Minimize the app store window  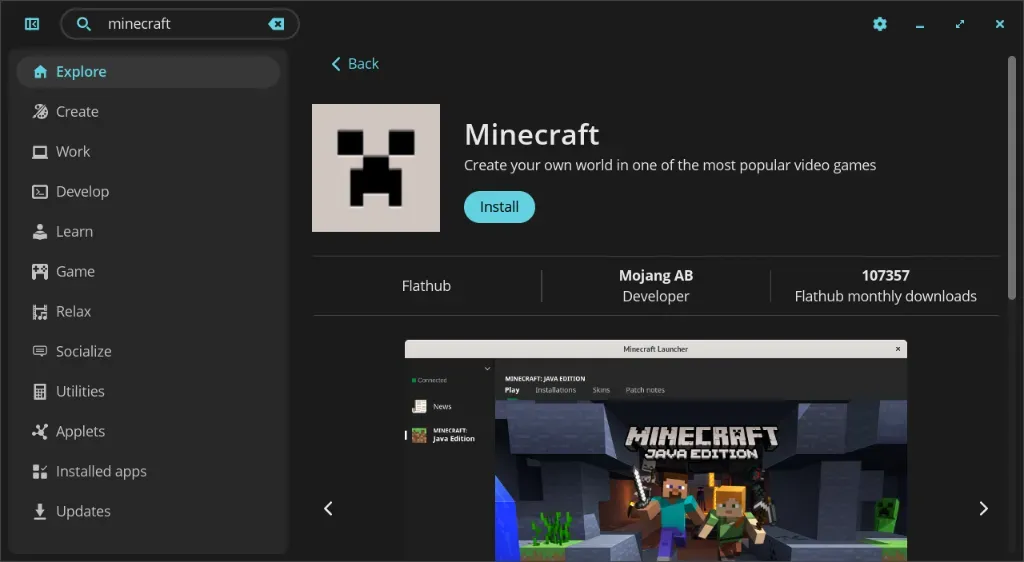tap(920, 25)
